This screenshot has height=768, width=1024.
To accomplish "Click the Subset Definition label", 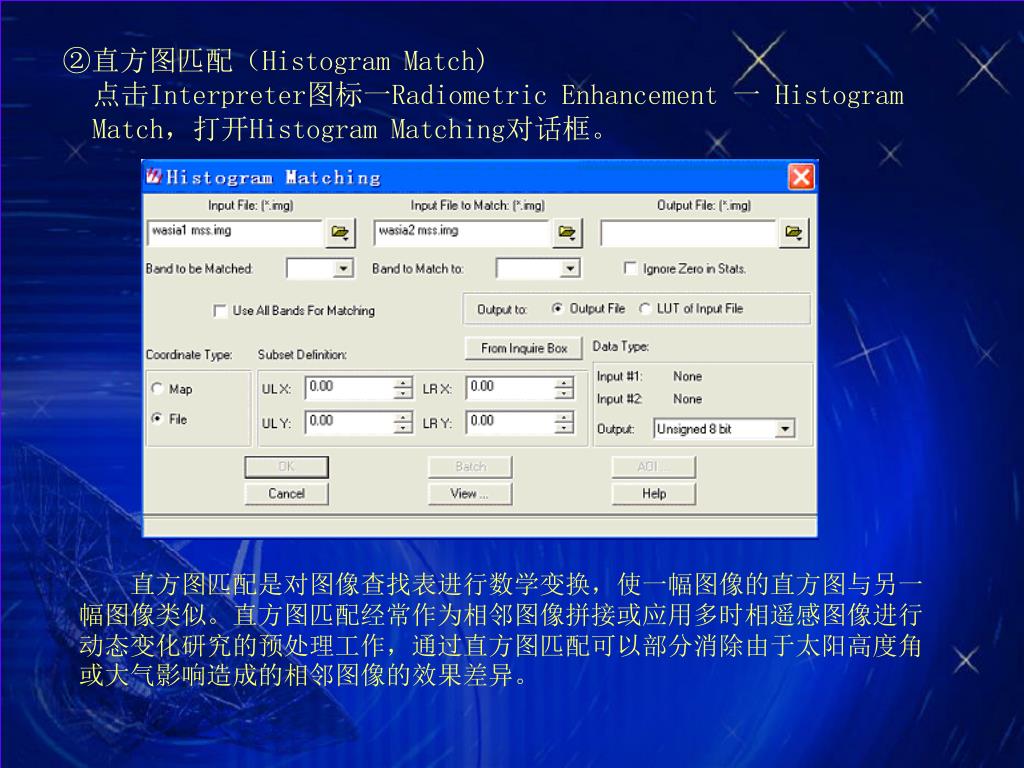I will tap(302, 355).
